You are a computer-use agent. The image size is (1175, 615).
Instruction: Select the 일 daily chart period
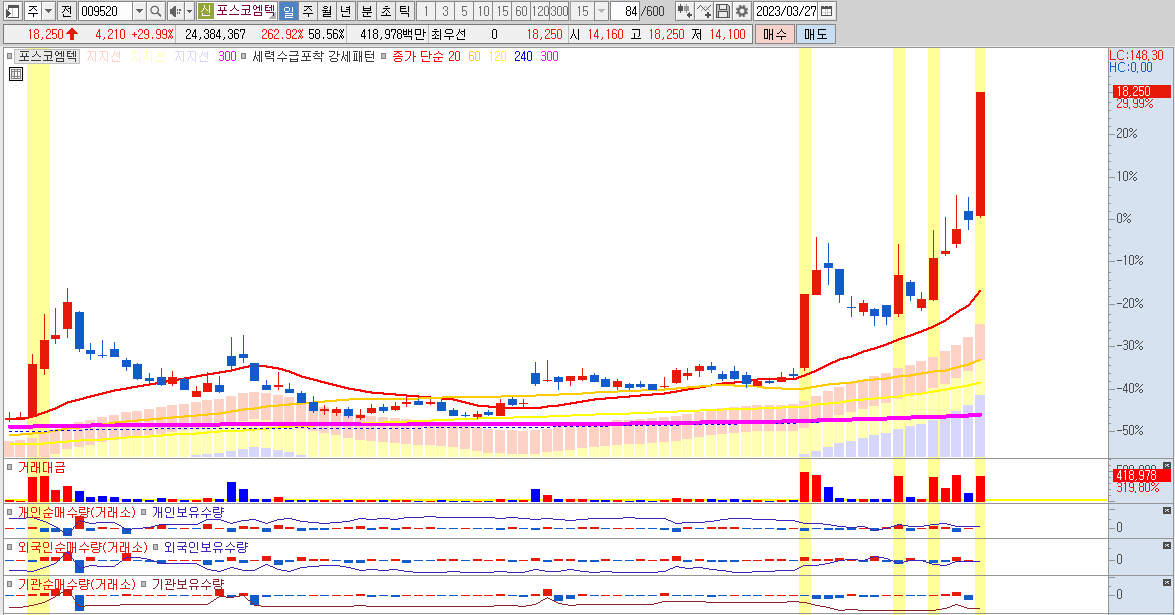point(289,11)
